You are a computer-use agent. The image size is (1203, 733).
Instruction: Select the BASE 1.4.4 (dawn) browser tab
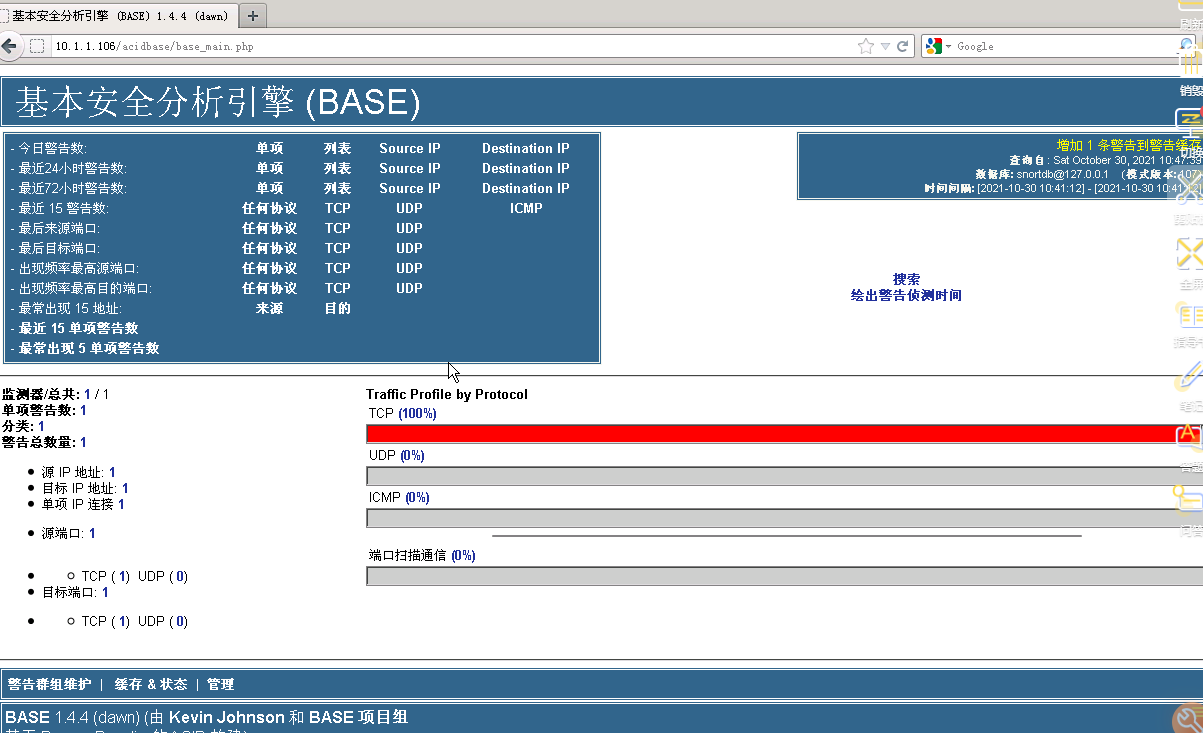(120, 16)
